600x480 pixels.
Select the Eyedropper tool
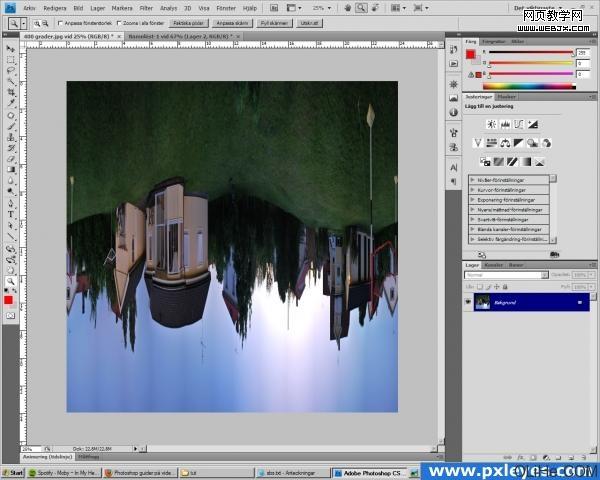coord(10,103)
